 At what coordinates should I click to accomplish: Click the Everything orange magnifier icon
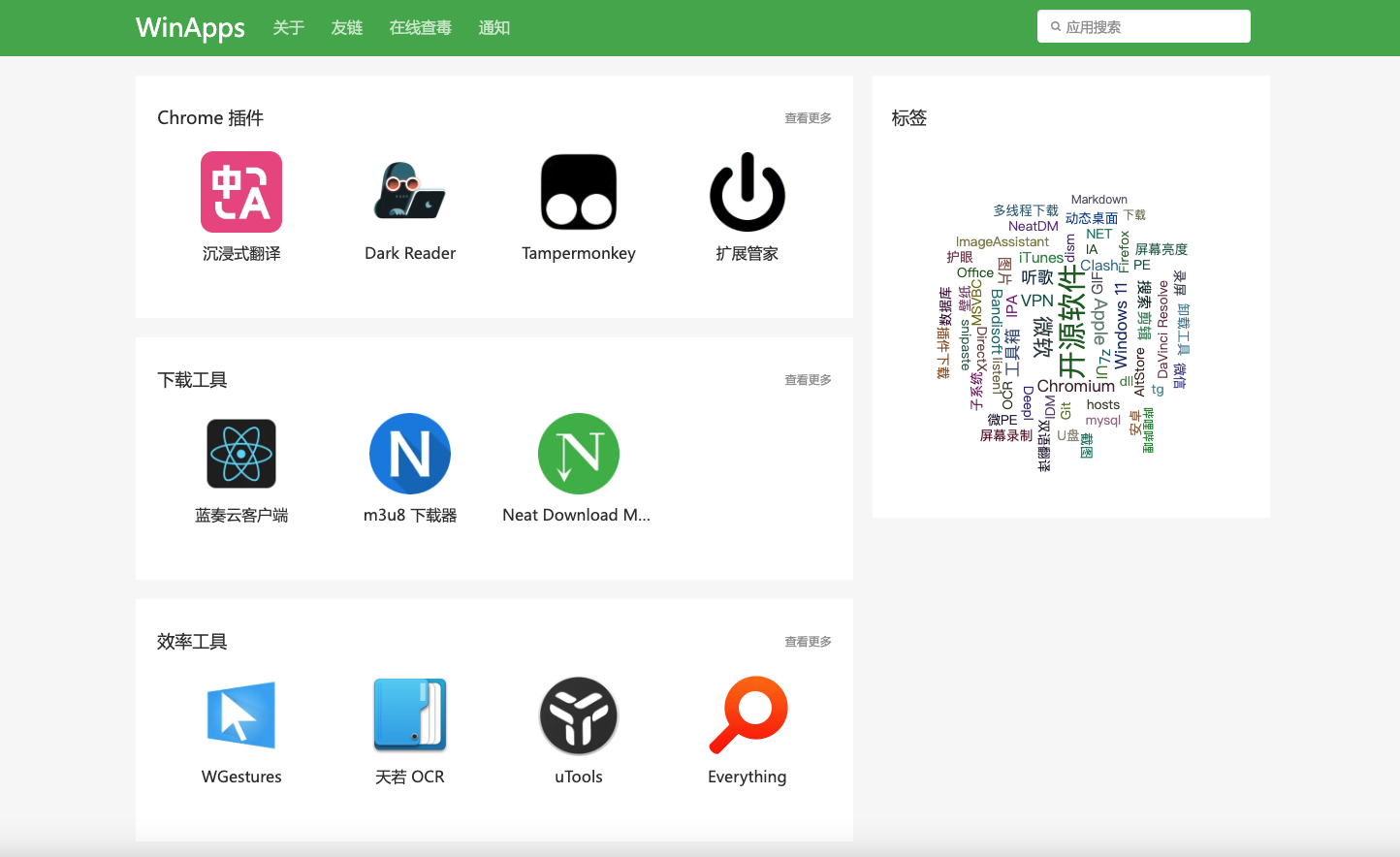pos(748,715)
